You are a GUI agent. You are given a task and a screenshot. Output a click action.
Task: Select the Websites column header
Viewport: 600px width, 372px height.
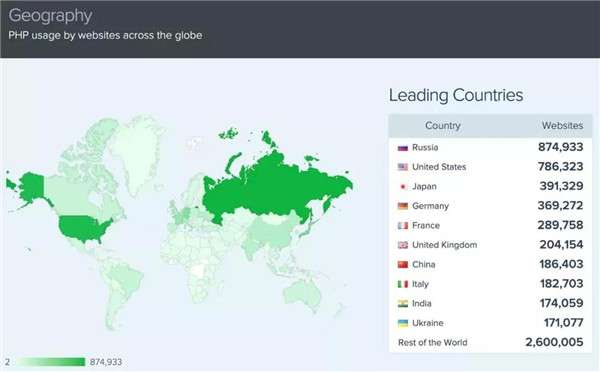click(x=562, y=126)
